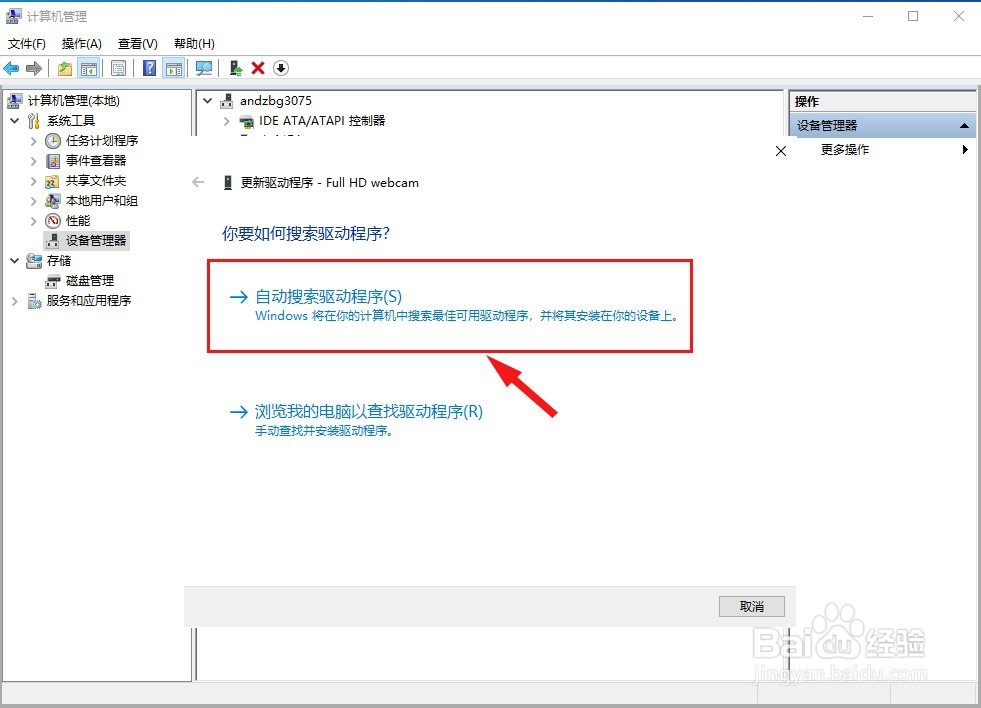Click the blue Help question mark icon

(x=150, y=68)
